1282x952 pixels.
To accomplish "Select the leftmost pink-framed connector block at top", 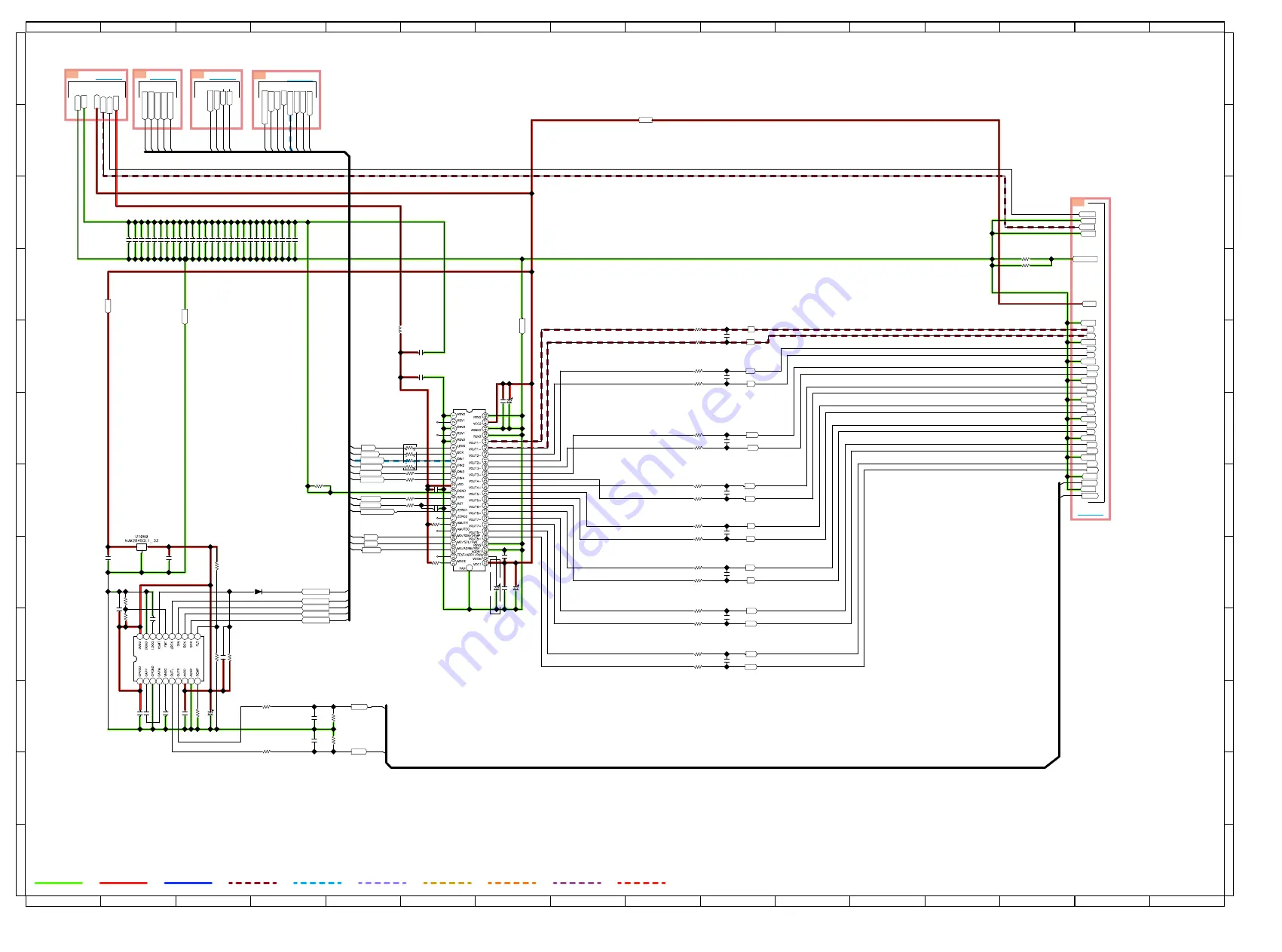I will [x=96, y=95].
